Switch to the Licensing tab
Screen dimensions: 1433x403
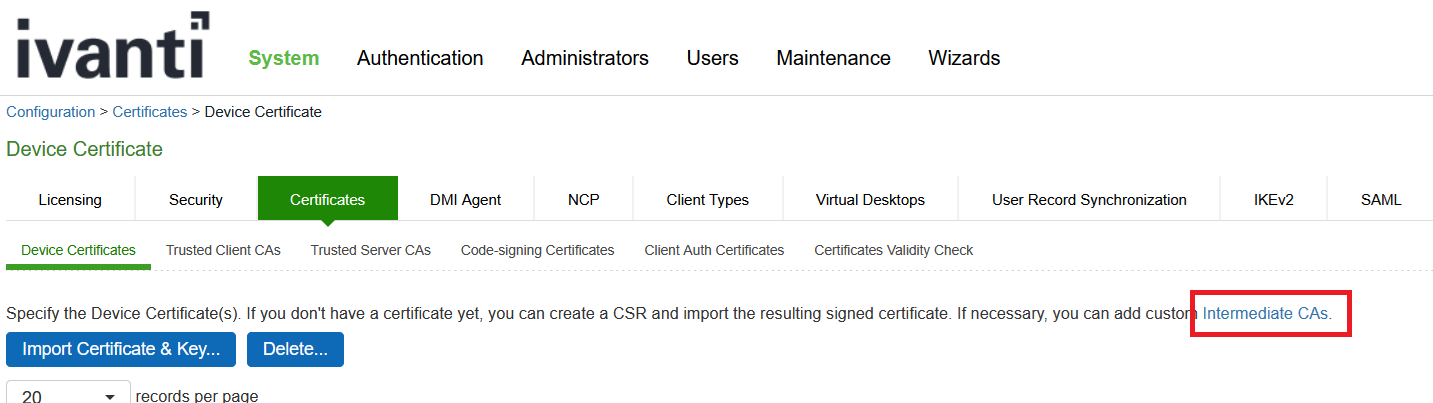tap(70, 199)
